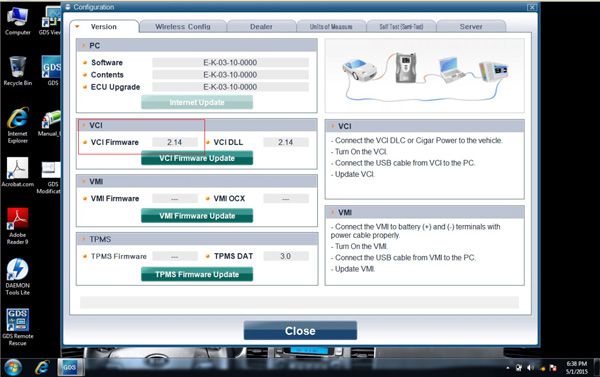Image resolution: width=600 pixels, height=377 pixels.
Task: Click the TPMS Firmware Update button
Action: point(197,274)
